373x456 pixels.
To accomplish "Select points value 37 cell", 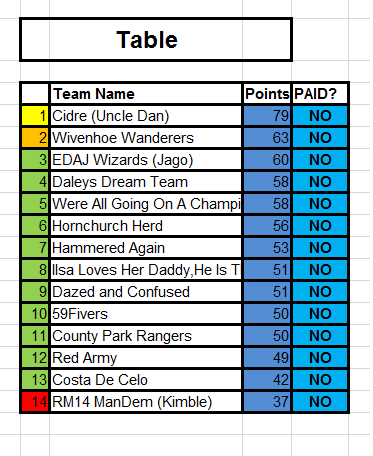I will tap(267, 402).
